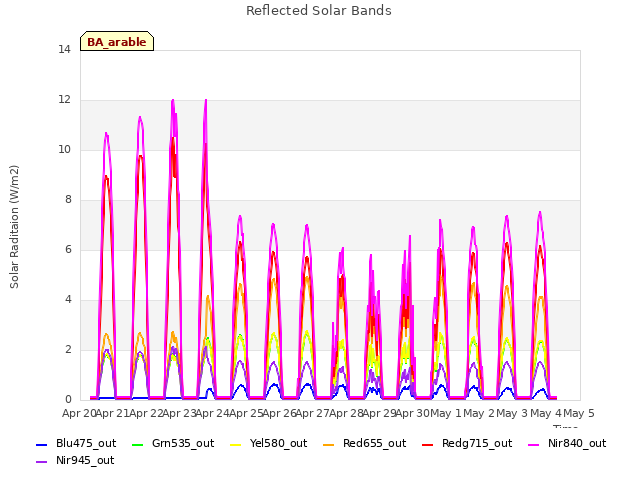Click the 12 y-axis tick label

[64, 100]
